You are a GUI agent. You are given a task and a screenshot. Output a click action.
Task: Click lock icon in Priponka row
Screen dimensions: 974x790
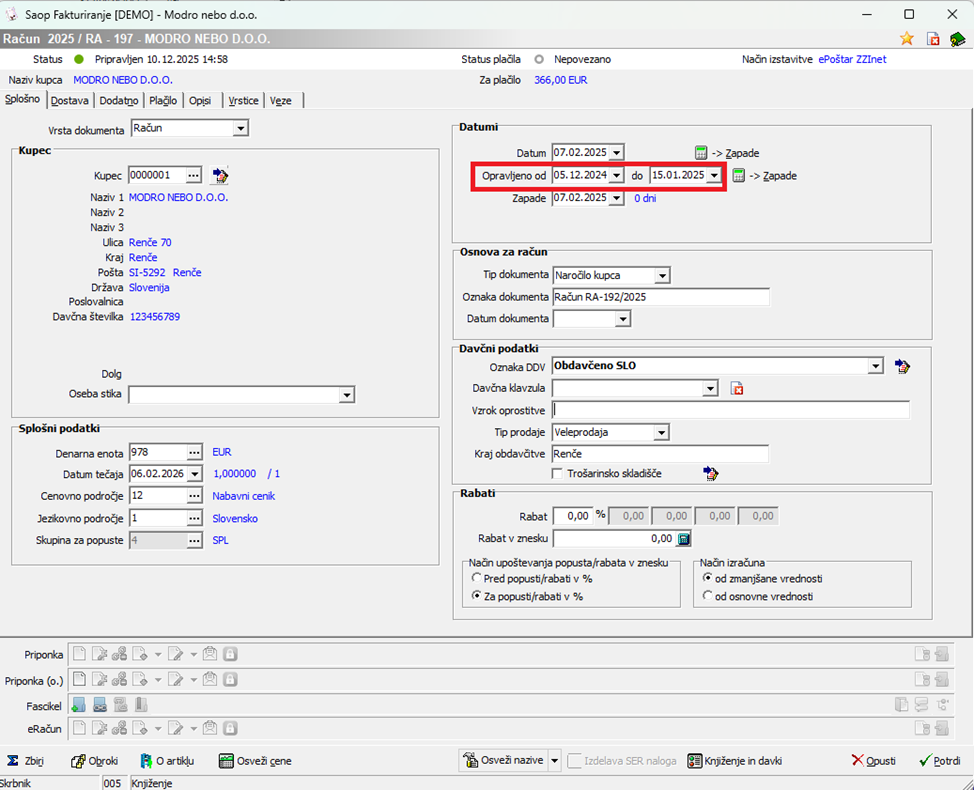[230, 654]
